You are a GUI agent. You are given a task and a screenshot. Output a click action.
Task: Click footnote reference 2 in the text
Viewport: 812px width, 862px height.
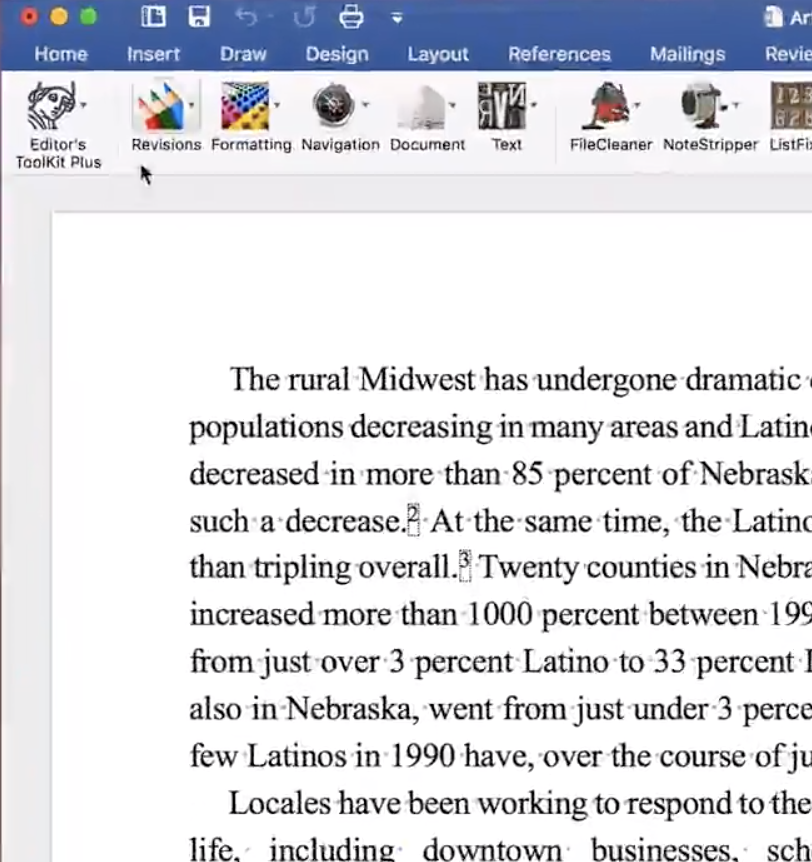tap(412, 518)
